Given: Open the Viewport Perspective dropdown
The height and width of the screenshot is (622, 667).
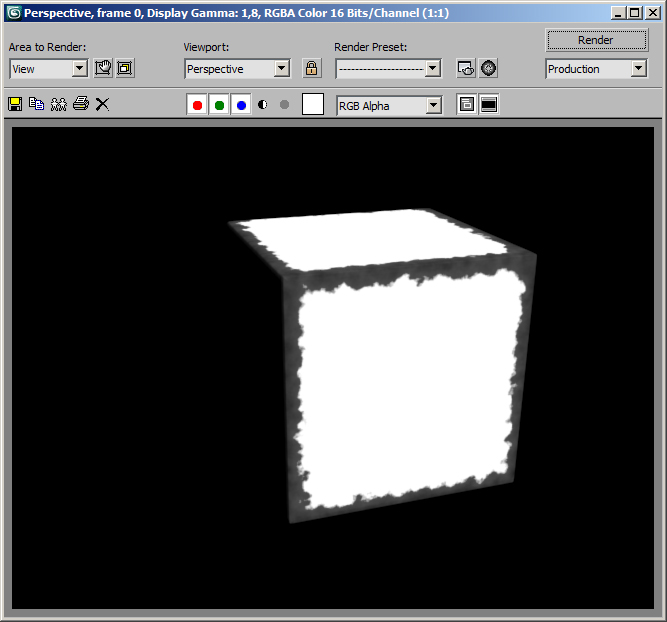Looking at the screenshot, I should click(x=237, y=68).
